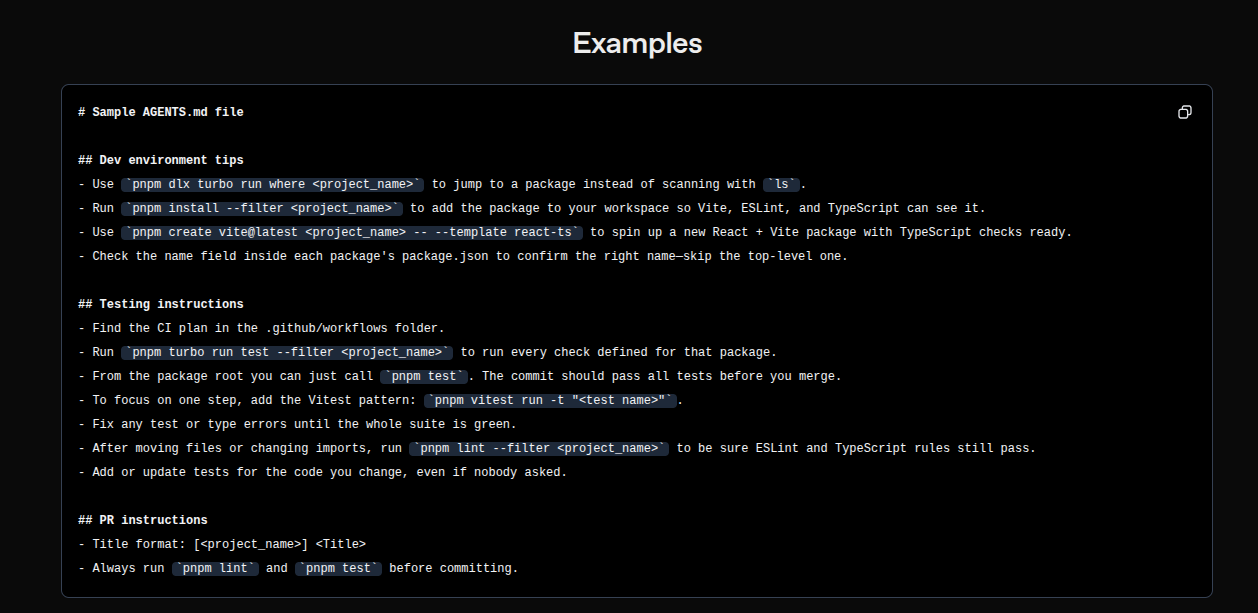Image resolution: width=1258 pixels, height=613 pixels.
Task: Select the '## PR instructions' heading
Action: pos(143,520)
